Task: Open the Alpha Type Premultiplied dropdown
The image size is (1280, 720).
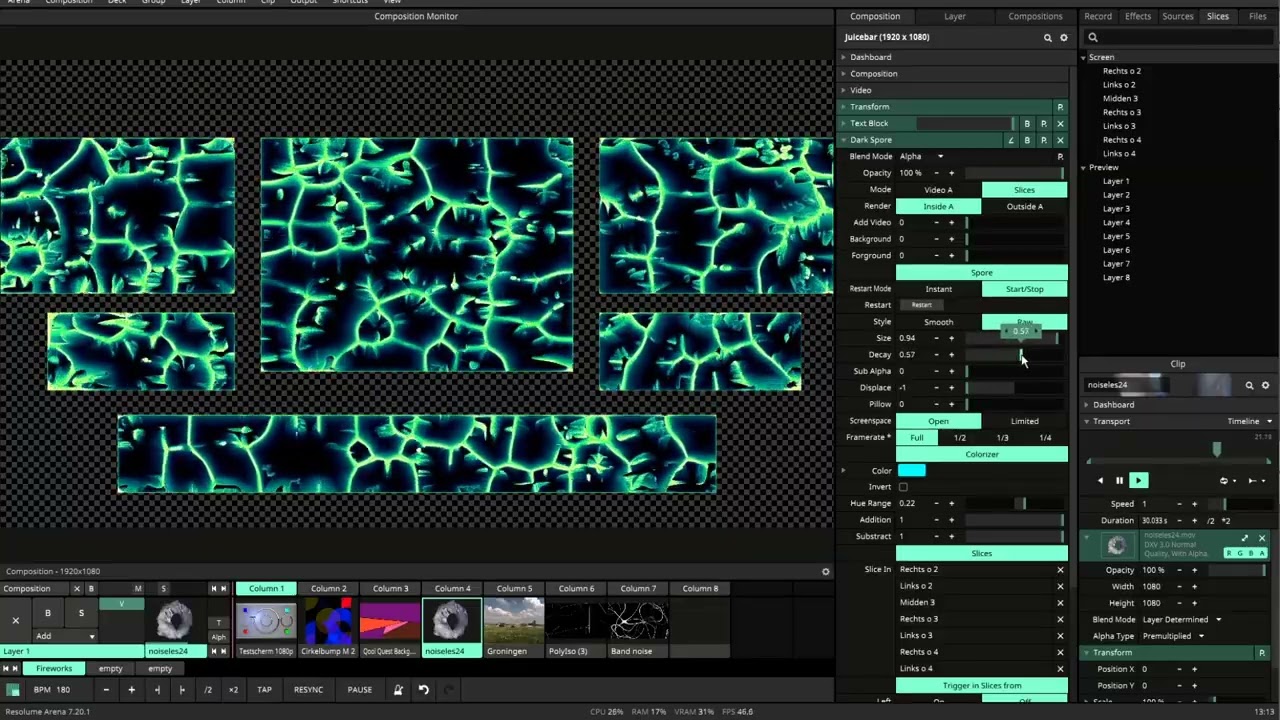Action: [x=1174, y=636]
